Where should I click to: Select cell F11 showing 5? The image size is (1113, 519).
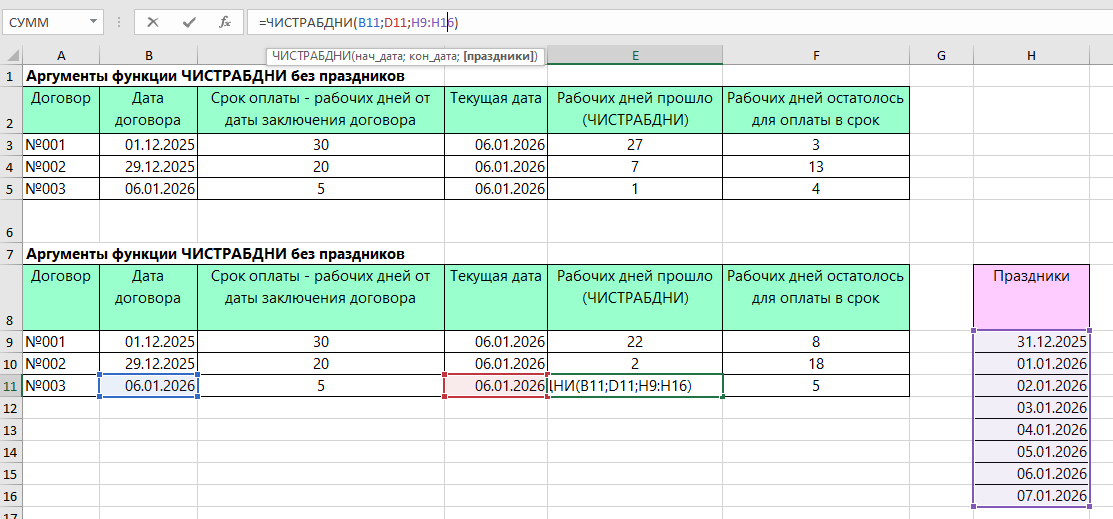816,386
